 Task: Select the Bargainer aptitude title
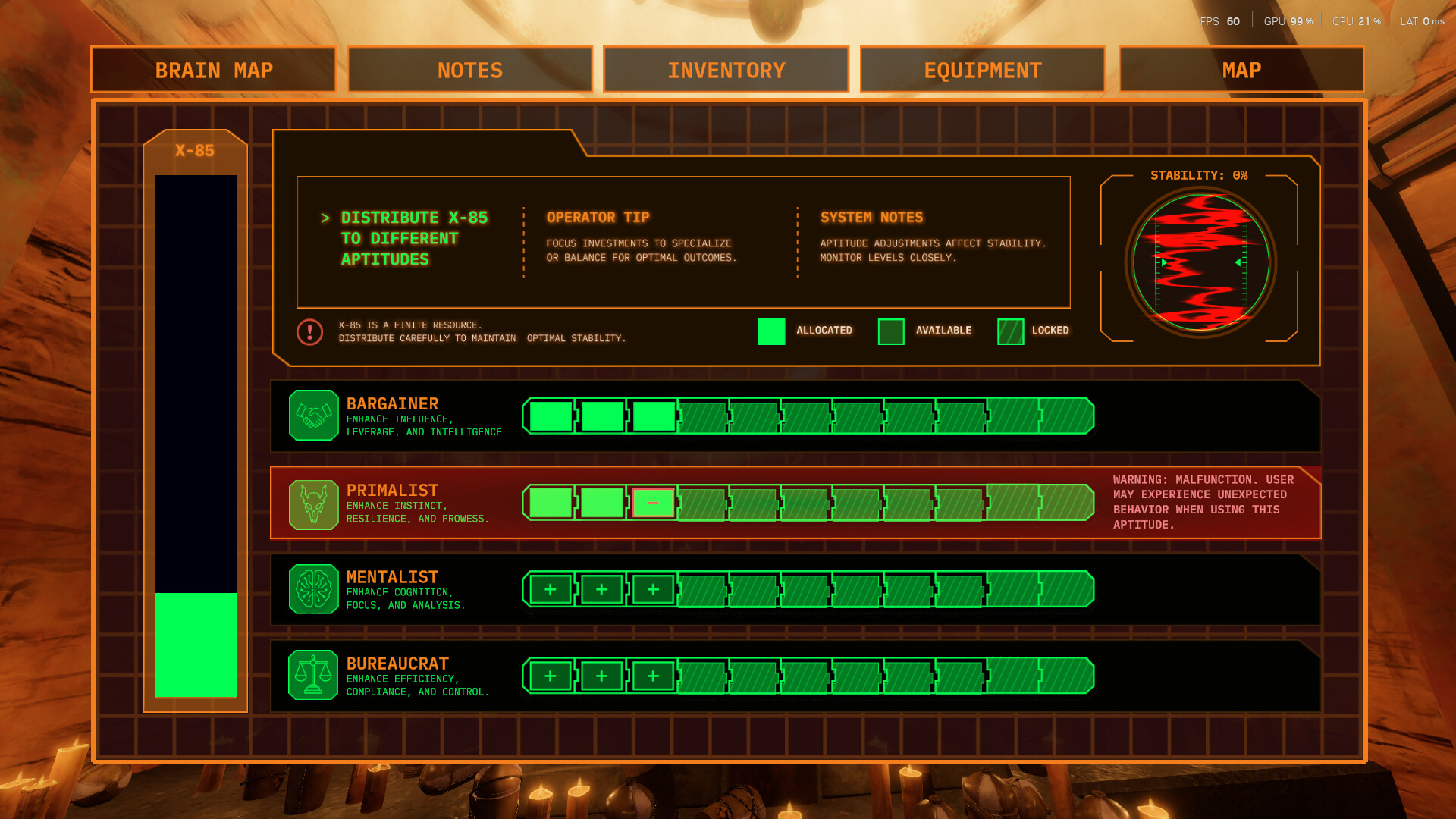tap(392, 404)
